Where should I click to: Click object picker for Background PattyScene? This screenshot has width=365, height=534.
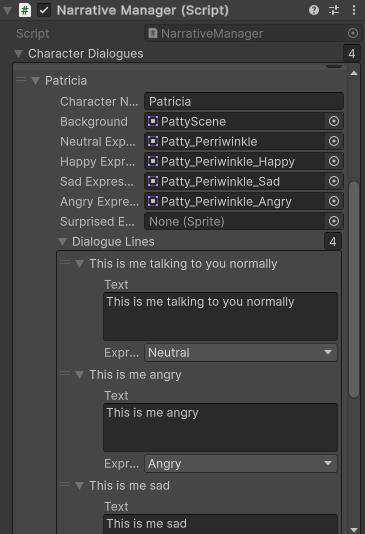click(334, 121)
